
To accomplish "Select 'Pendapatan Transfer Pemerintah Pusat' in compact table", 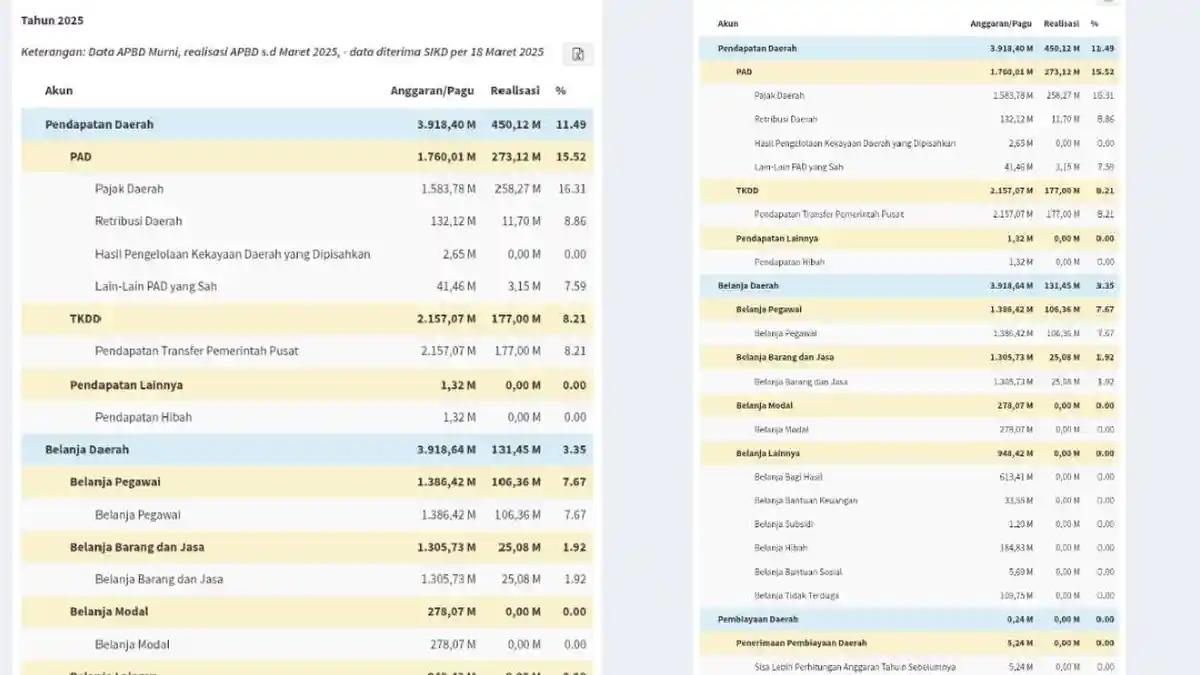I will tap(830, 214).
